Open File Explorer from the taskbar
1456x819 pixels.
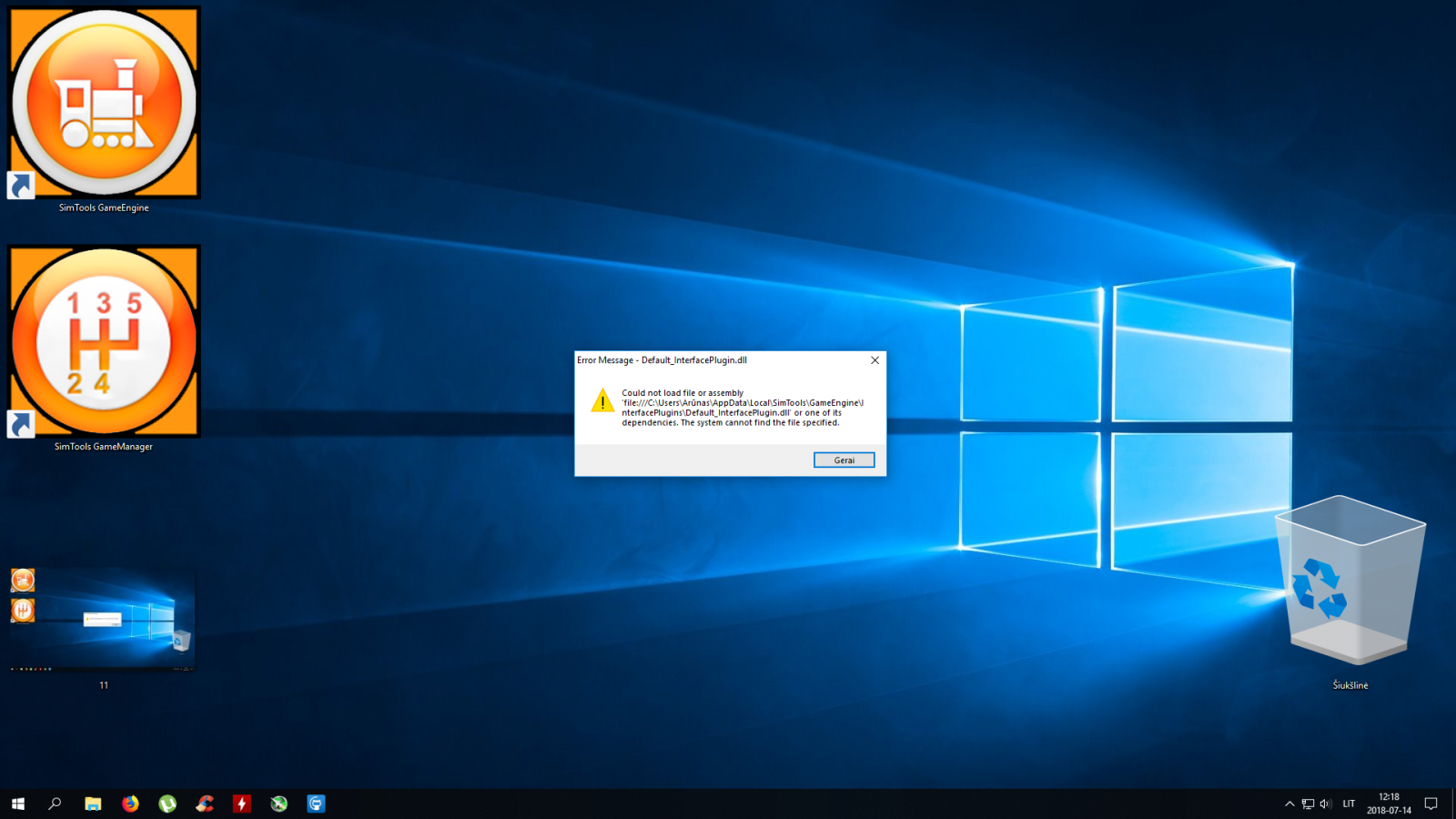click(93, 804)
